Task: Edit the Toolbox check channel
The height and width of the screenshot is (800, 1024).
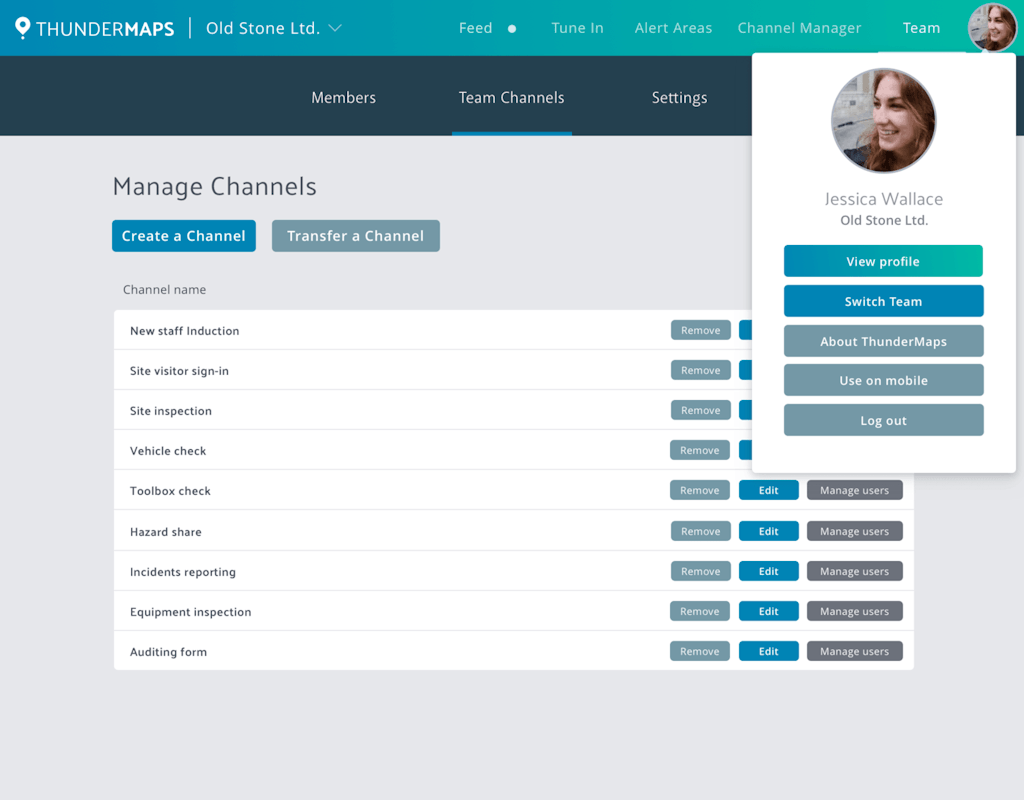Action: 769,490
